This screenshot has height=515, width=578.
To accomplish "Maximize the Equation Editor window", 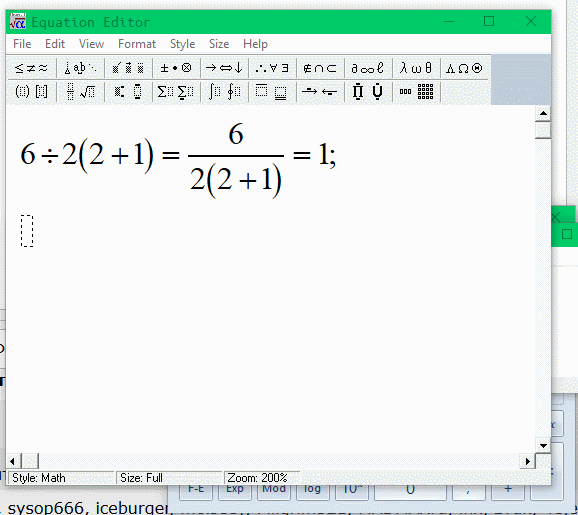I will pyautogui.click(x=489, y=21).
